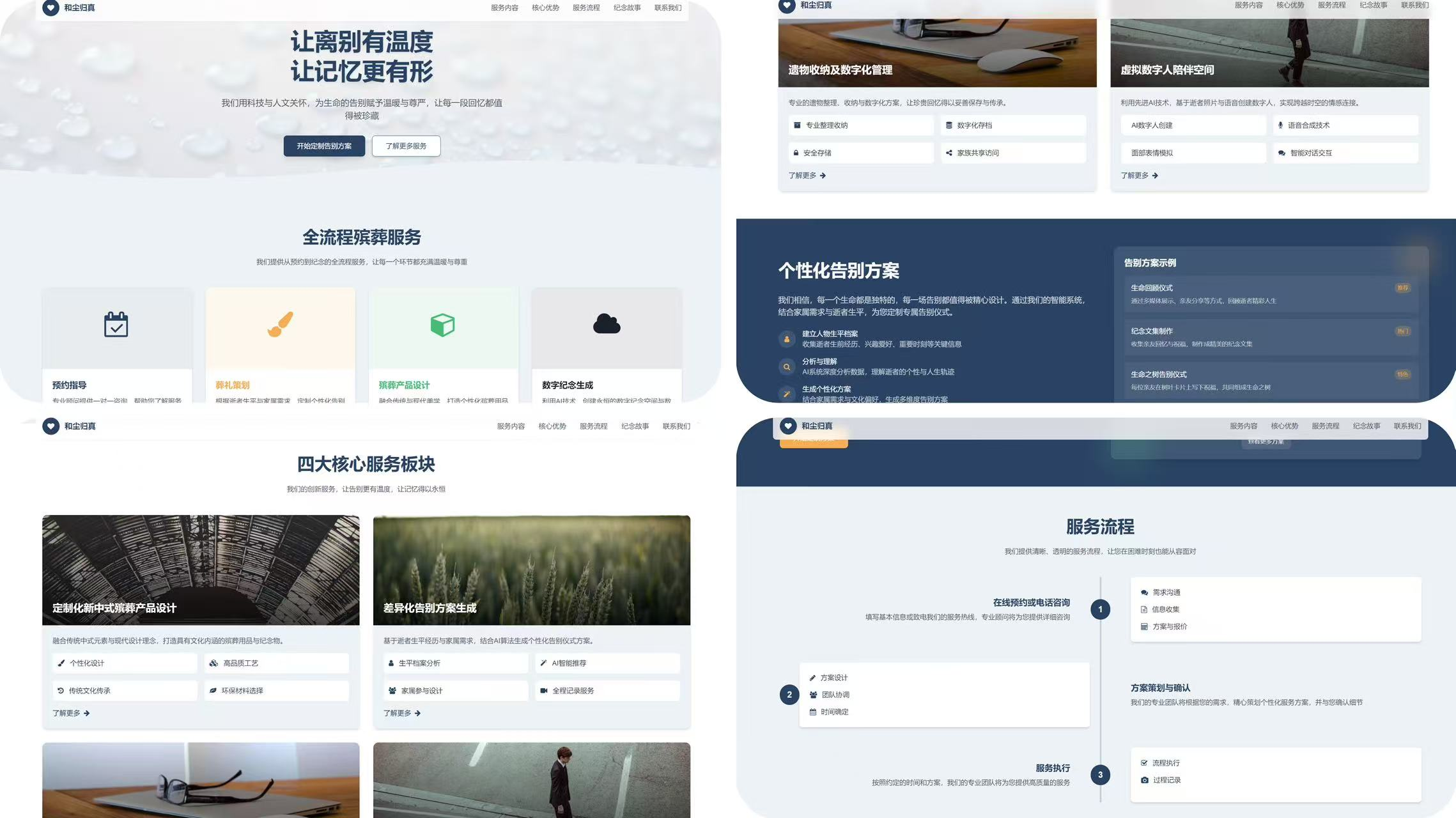1456x818 pixels.
Task: Open the 定制化新中式殡葬产品设计 image card
Action: (x=201, y=570)
